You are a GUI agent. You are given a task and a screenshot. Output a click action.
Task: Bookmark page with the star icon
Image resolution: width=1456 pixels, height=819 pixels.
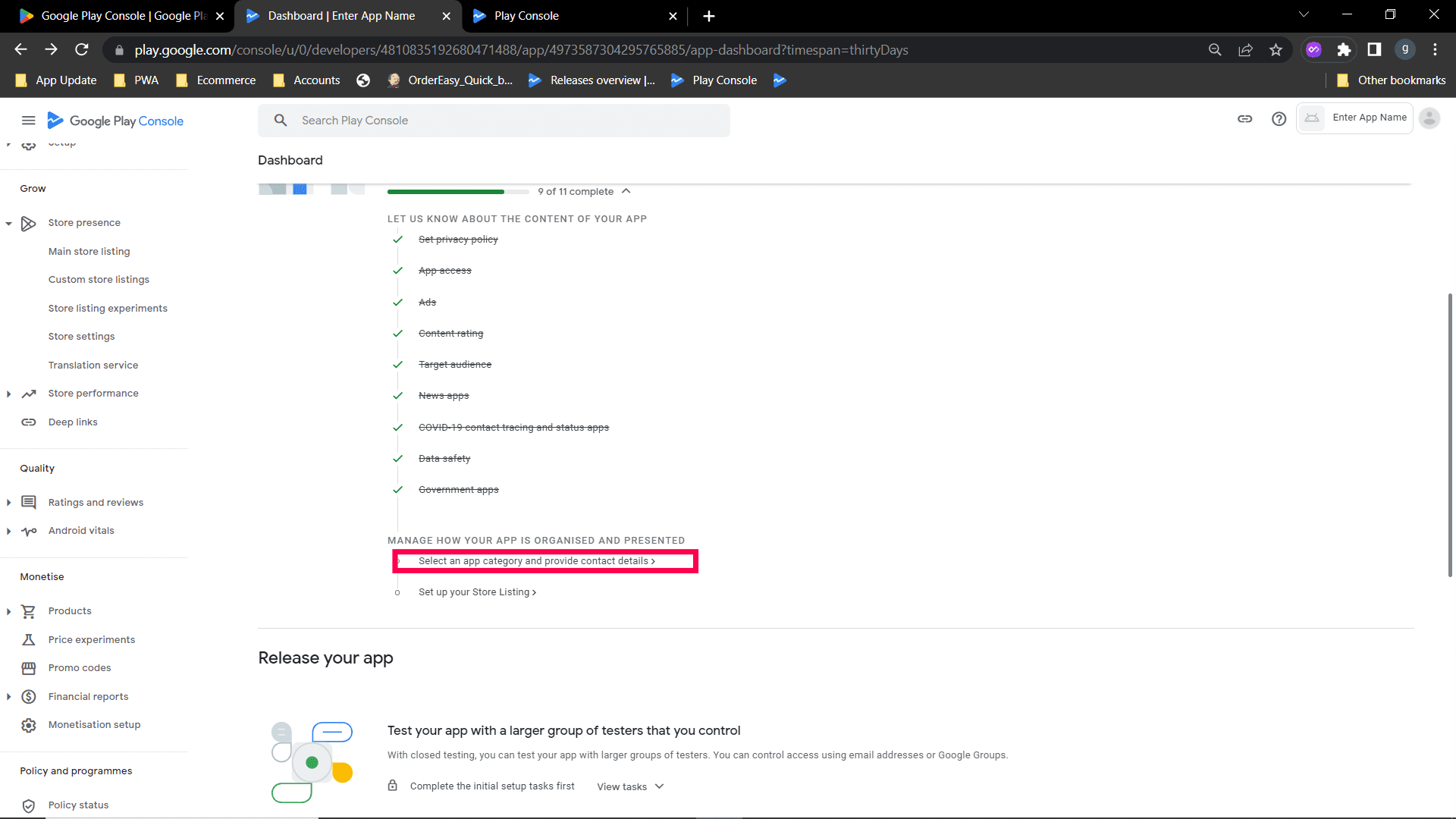(1276, 50)
